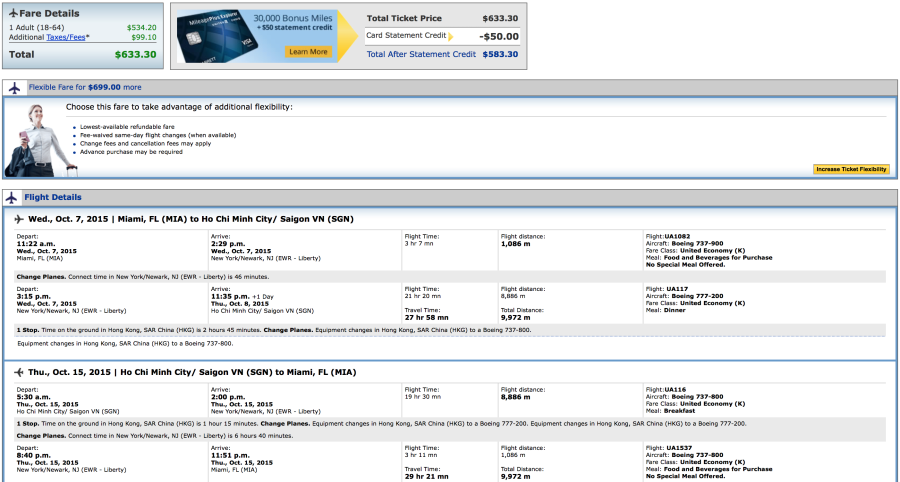Click the 30,000 Bonus Miles text

coord(293,18)
